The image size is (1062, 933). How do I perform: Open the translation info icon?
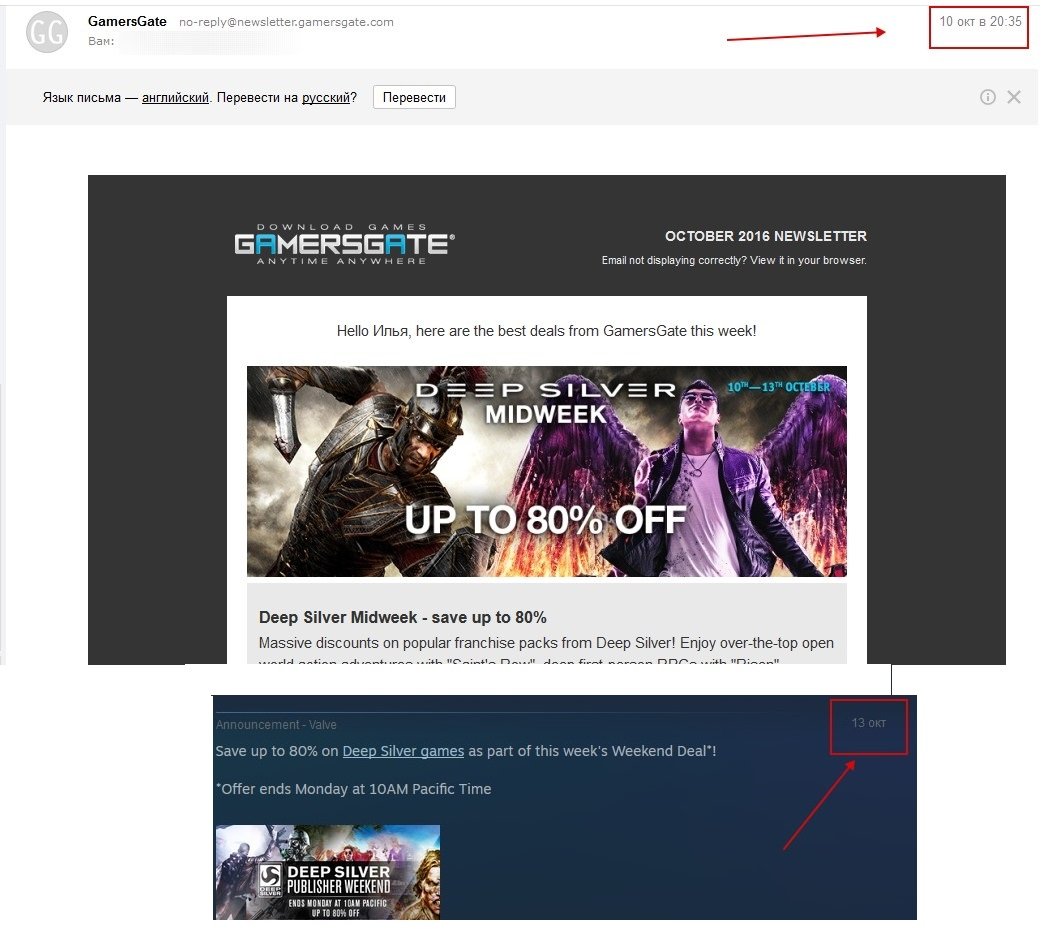coord(987,97)
